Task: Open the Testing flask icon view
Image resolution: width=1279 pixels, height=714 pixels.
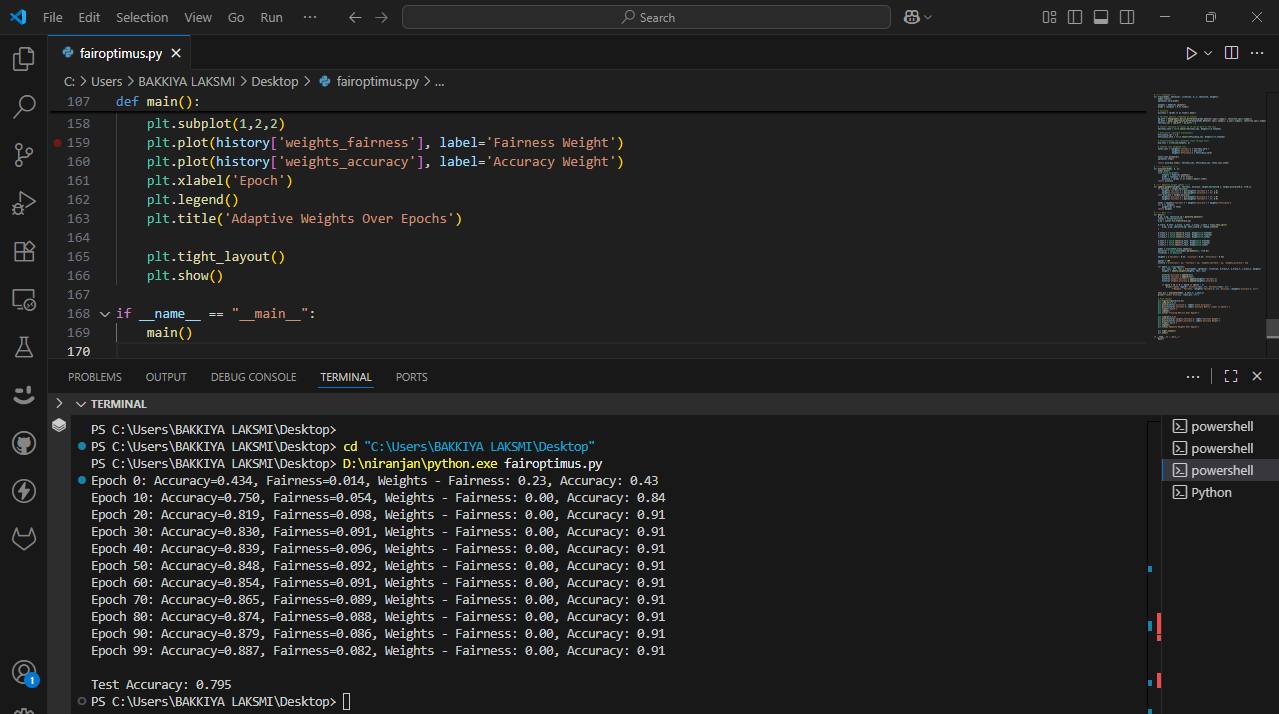Action: click(23, 347)
